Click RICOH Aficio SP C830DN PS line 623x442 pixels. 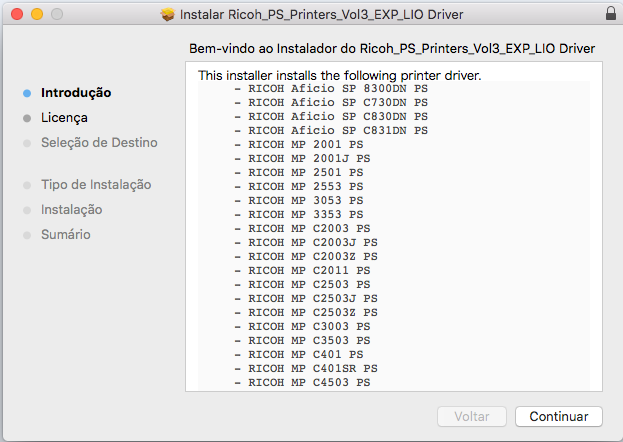331,116
